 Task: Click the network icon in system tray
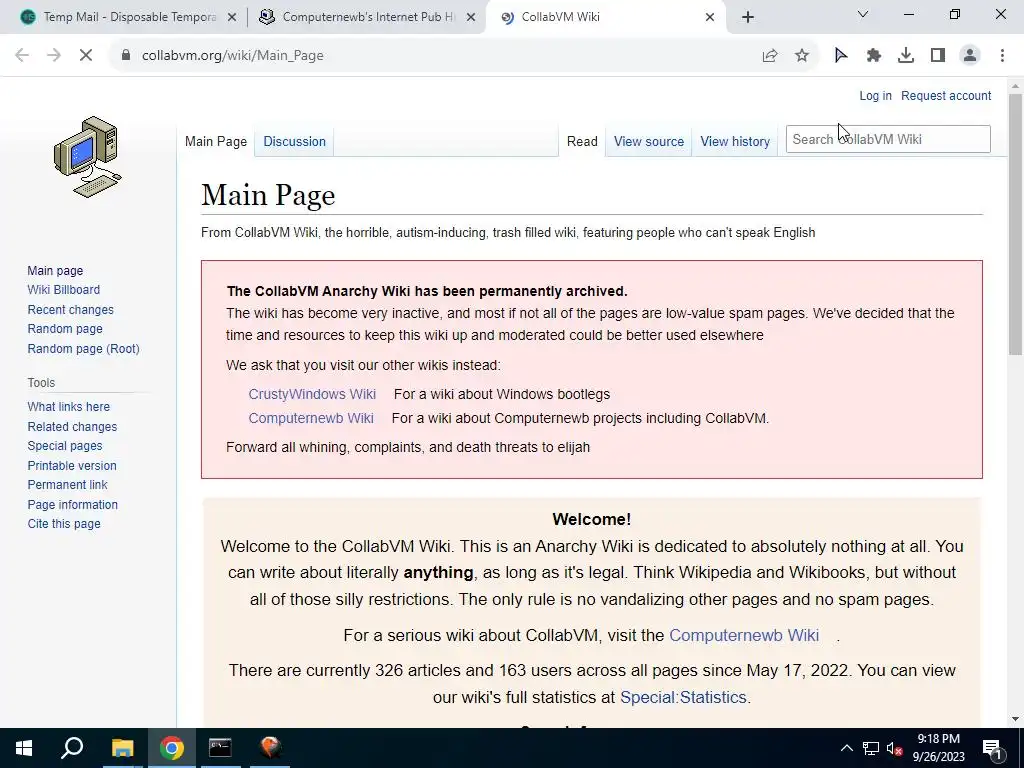(871, 748)
